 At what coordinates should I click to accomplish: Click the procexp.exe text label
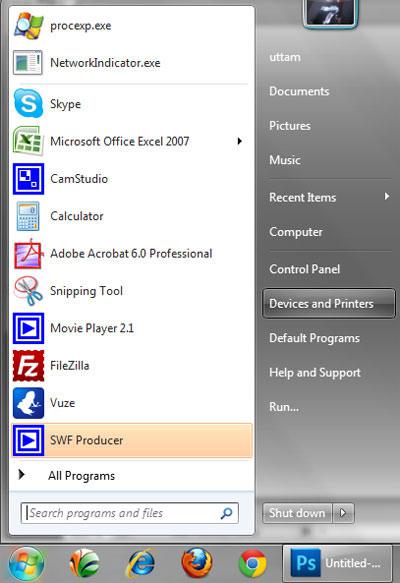click(81, 26)
